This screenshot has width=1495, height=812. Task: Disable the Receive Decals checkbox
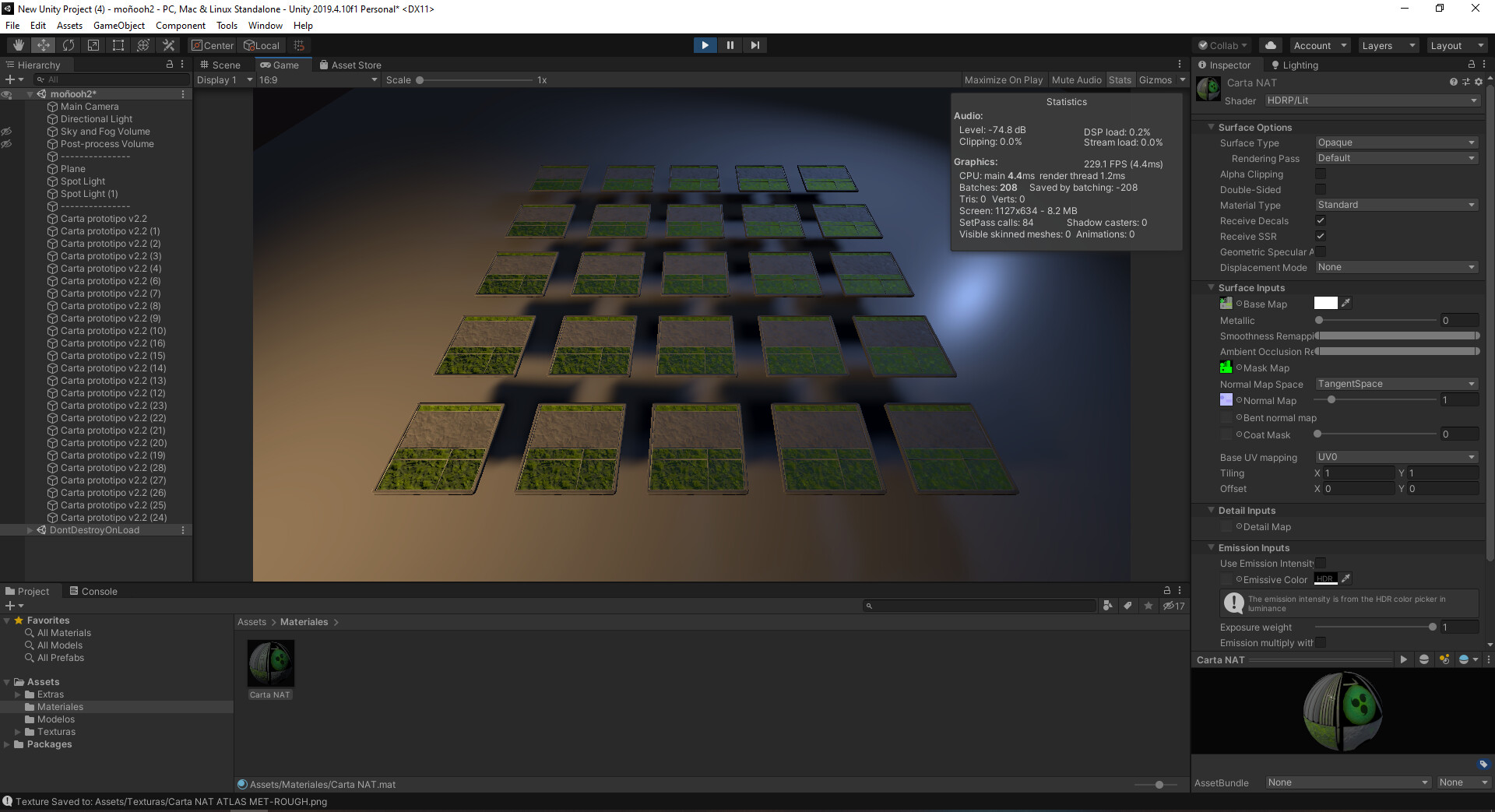pos(1321,220)
